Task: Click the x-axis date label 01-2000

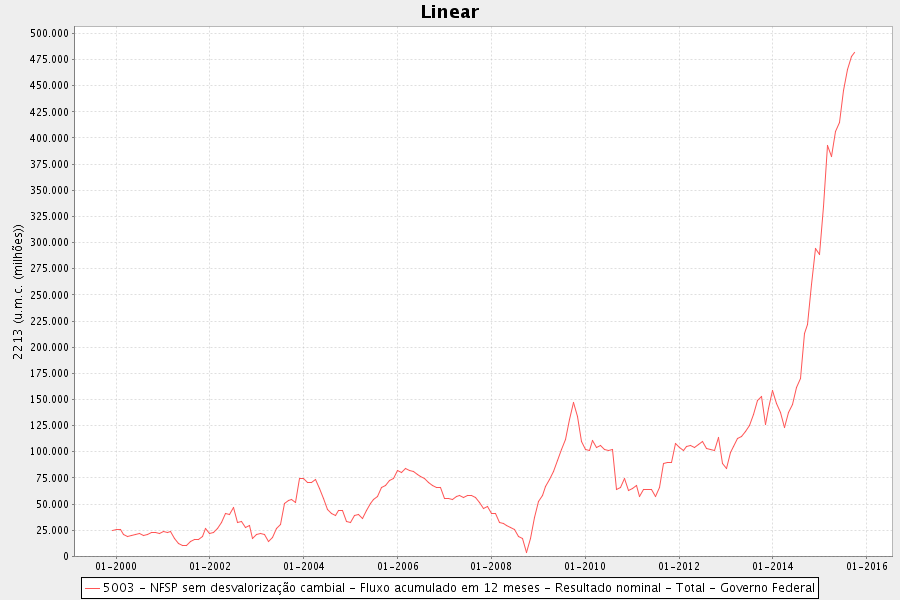Action: pyautogui.click(x=116, y=567)
